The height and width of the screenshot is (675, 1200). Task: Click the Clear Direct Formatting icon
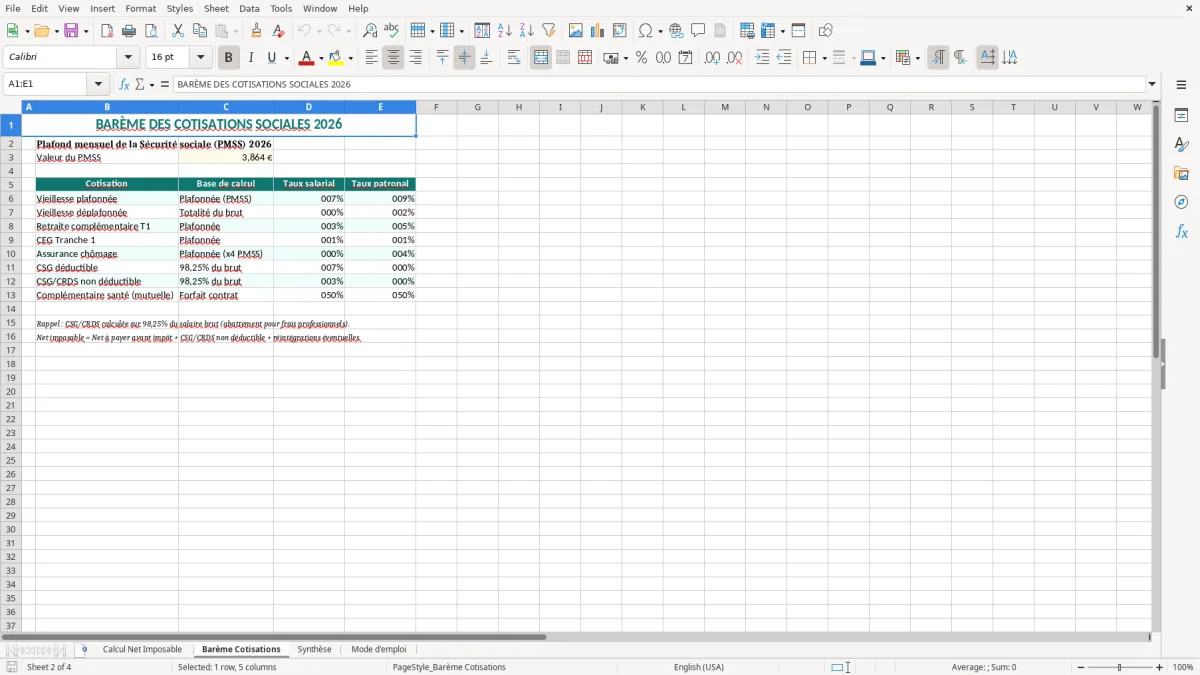click(279, 31)
